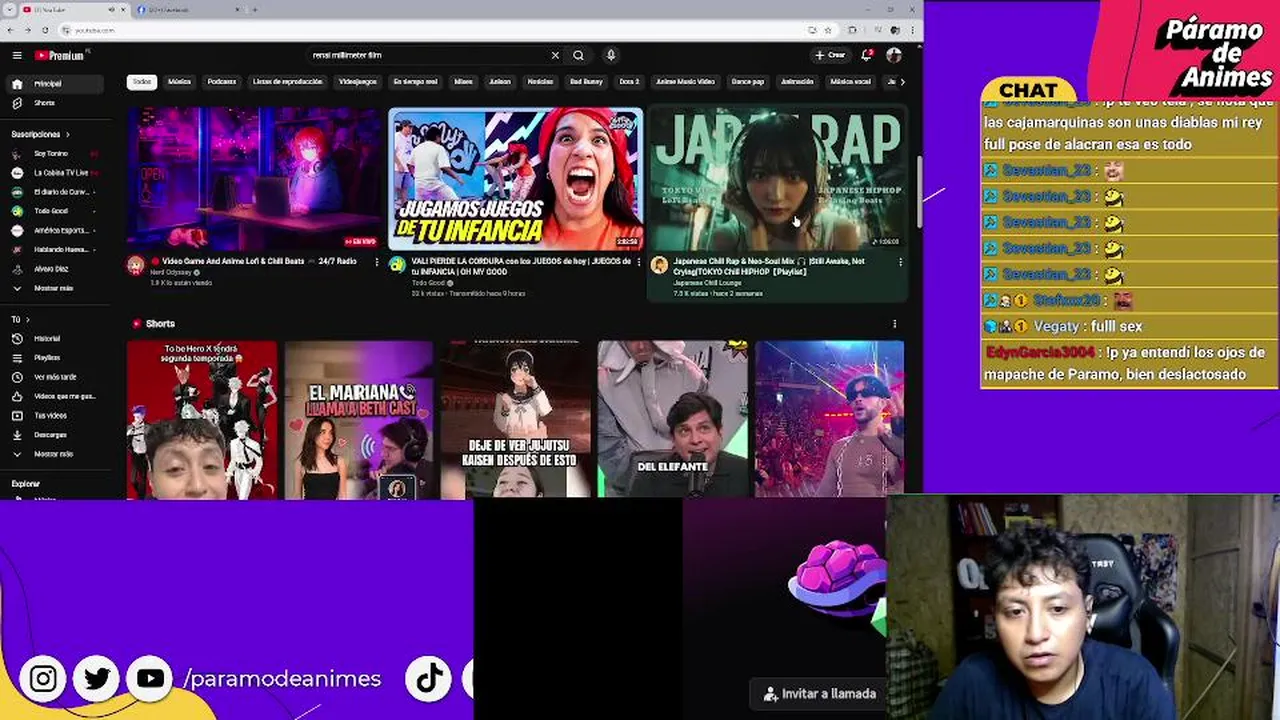Click Invitar a llamada button
This screenshot has width=1280, height=720.
click(819, 693)
